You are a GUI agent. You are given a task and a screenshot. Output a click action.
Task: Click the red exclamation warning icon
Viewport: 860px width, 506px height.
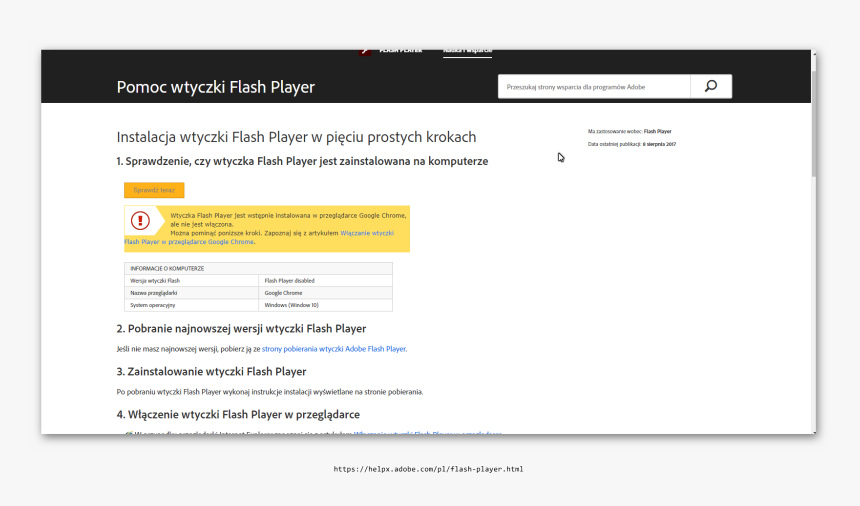pyautogui.click(x=140, y=220)
